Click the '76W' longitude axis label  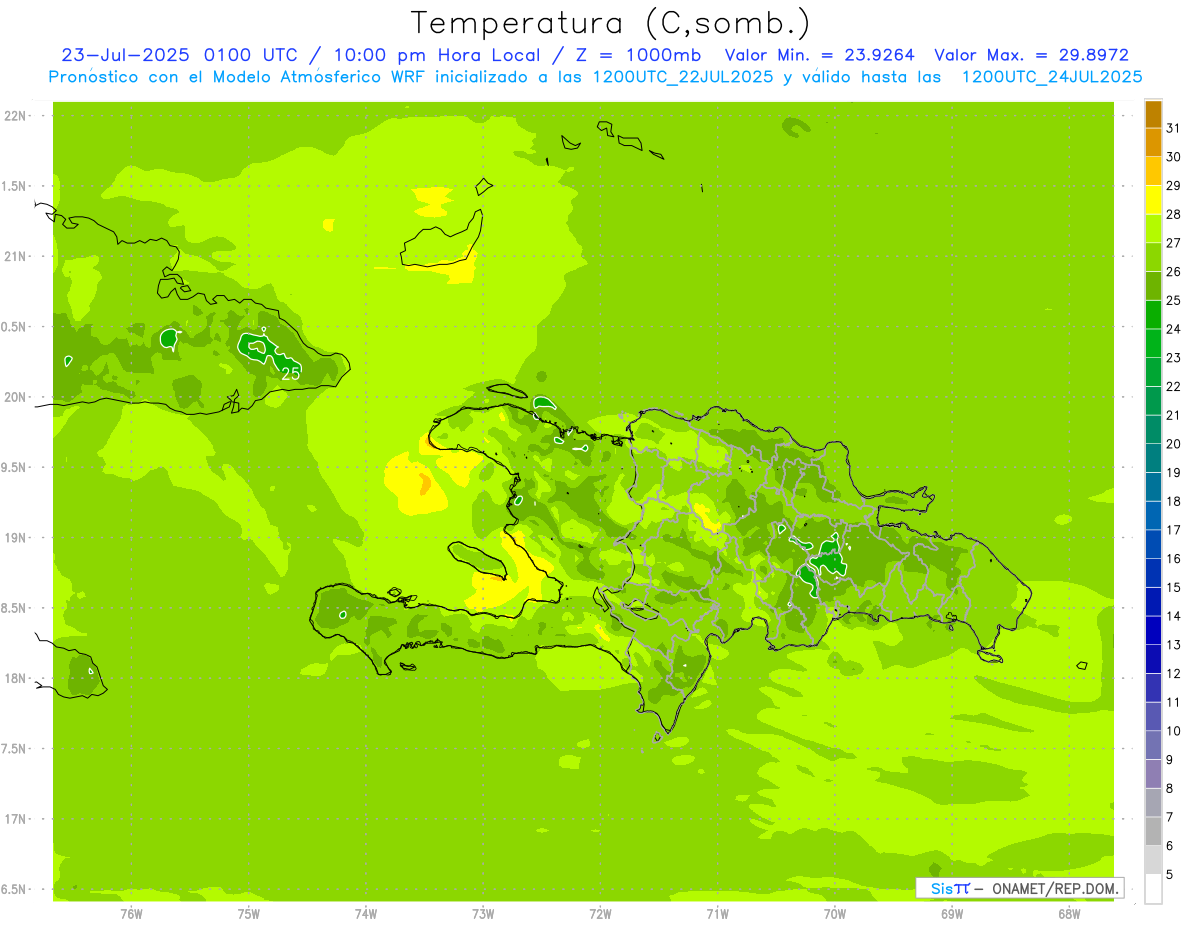coord(131,914)
